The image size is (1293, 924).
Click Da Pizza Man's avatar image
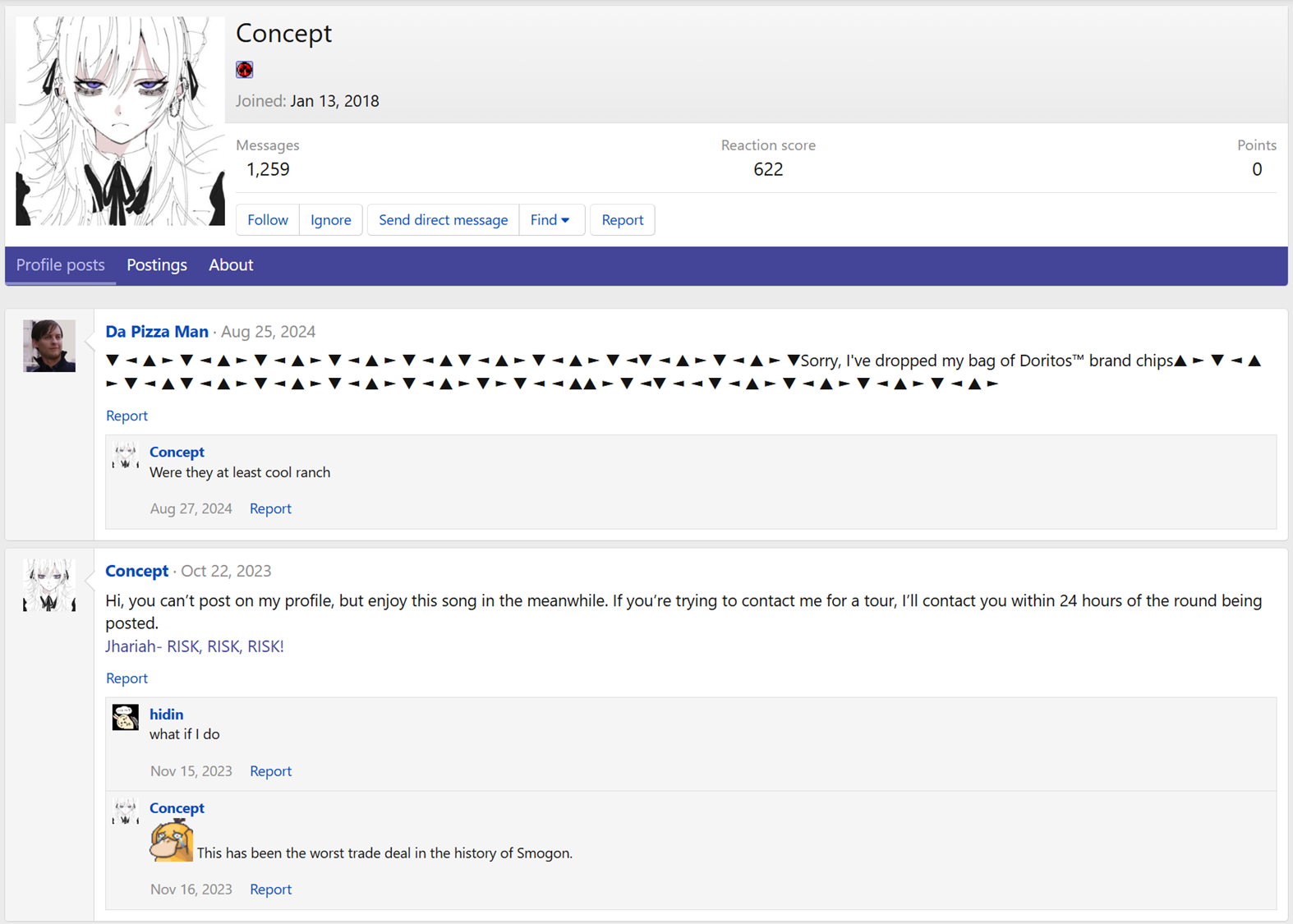point(49,346)
